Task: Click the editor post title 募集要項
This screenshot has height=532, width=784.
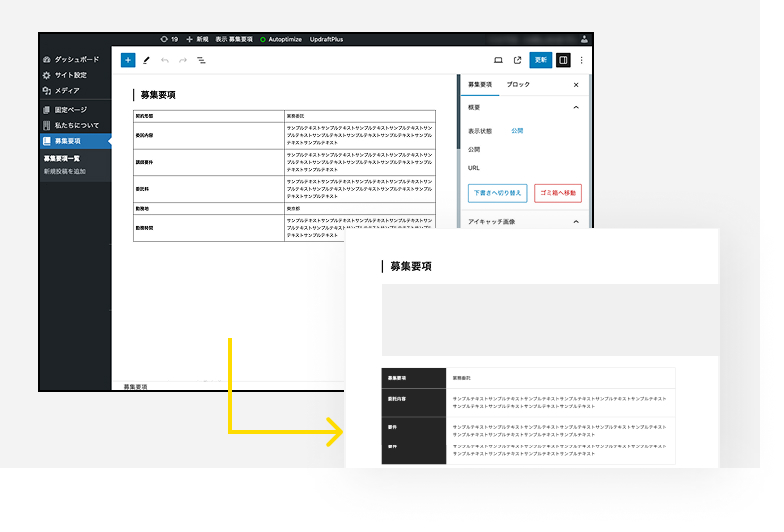Action: coord(158,95)
